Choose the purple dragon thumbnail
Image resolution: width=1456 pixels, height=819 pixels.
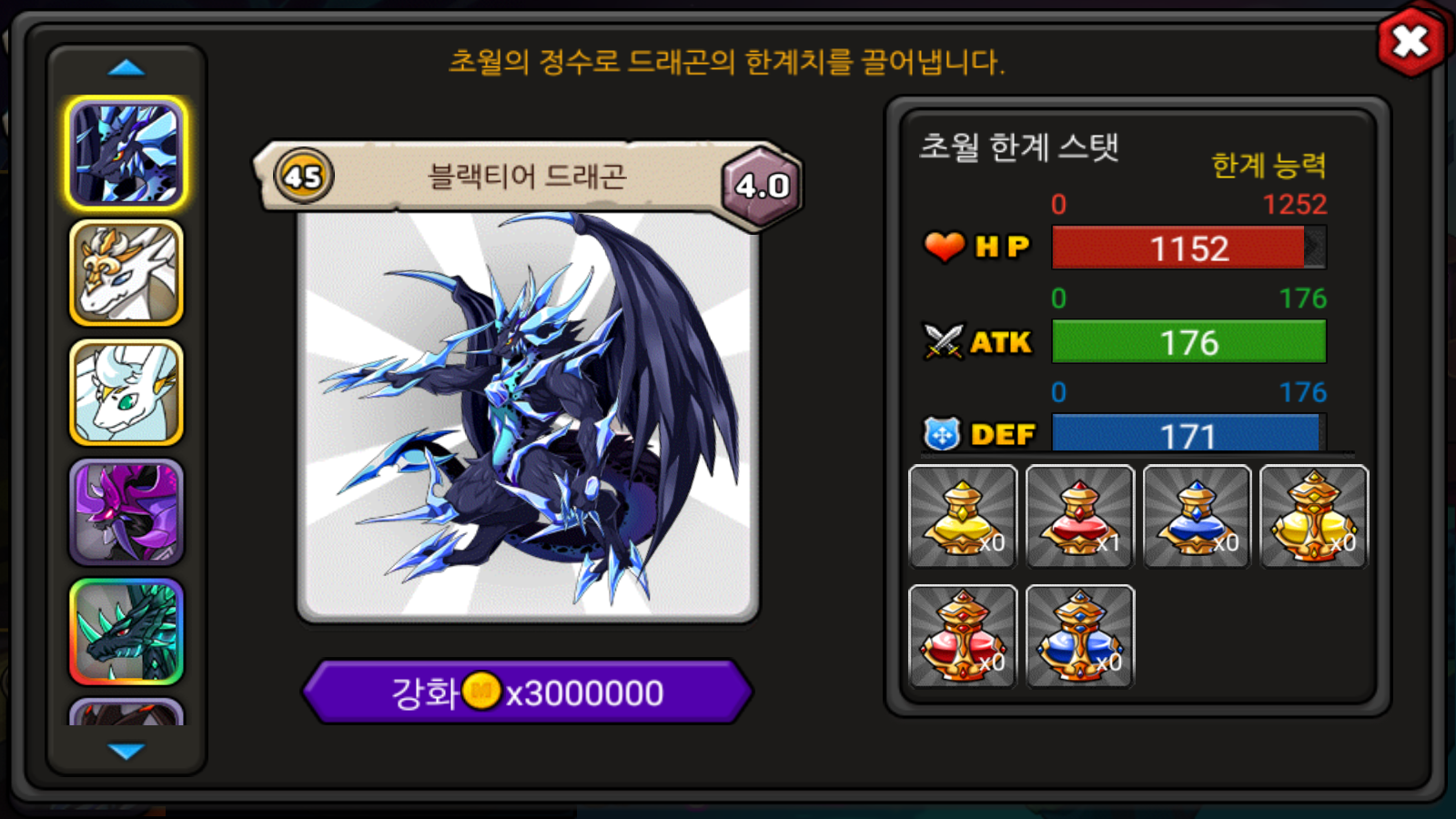[126, 512]
